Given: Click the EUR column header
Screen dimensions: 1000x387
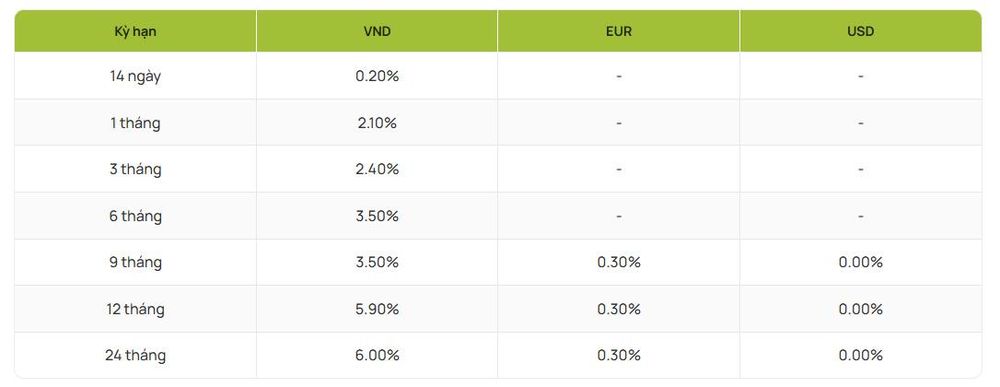Looking at the screenshot, I should pos(619,31).
